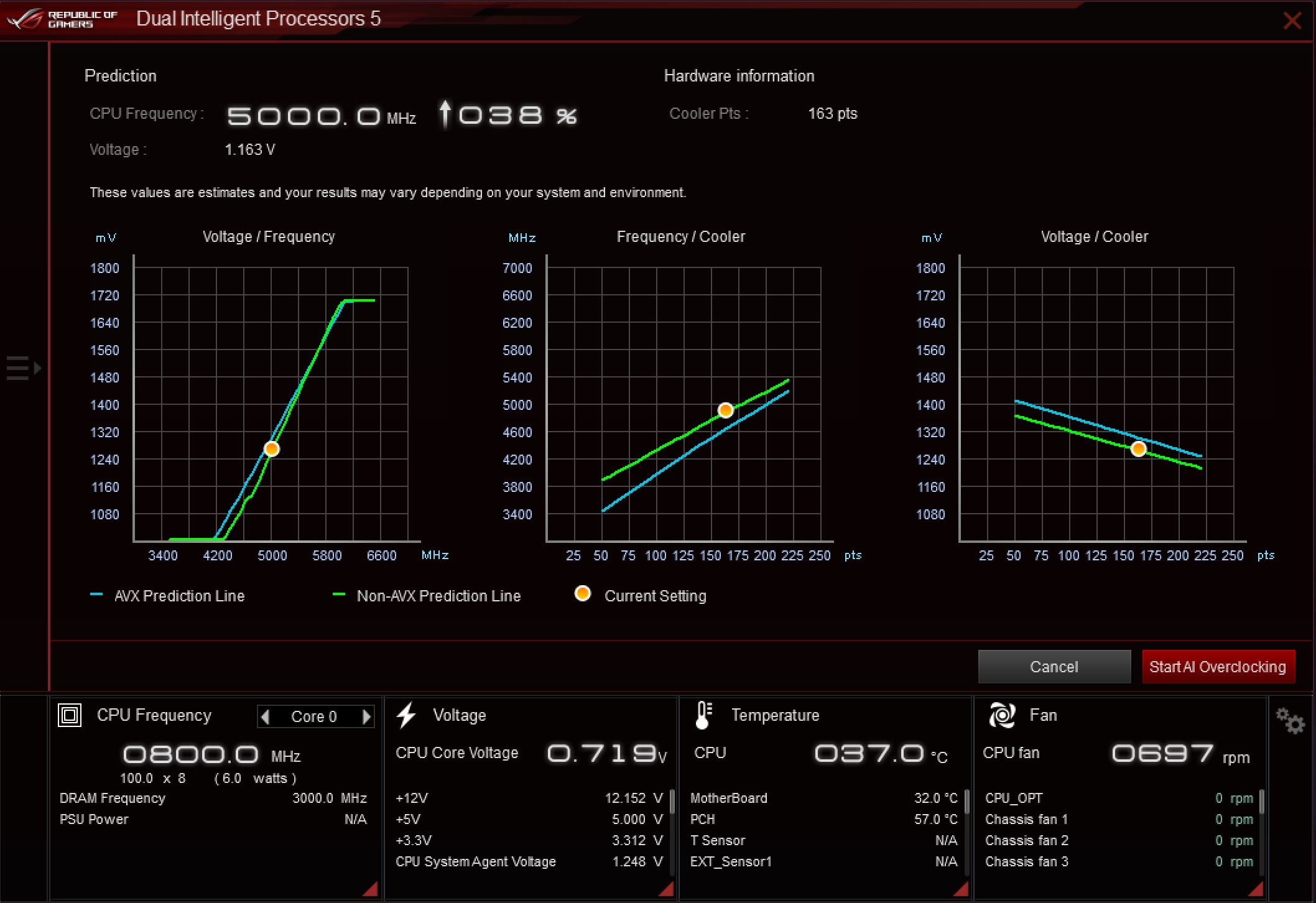
Task: Click the Current Setting legend dot
Action: tap(583, 593)
